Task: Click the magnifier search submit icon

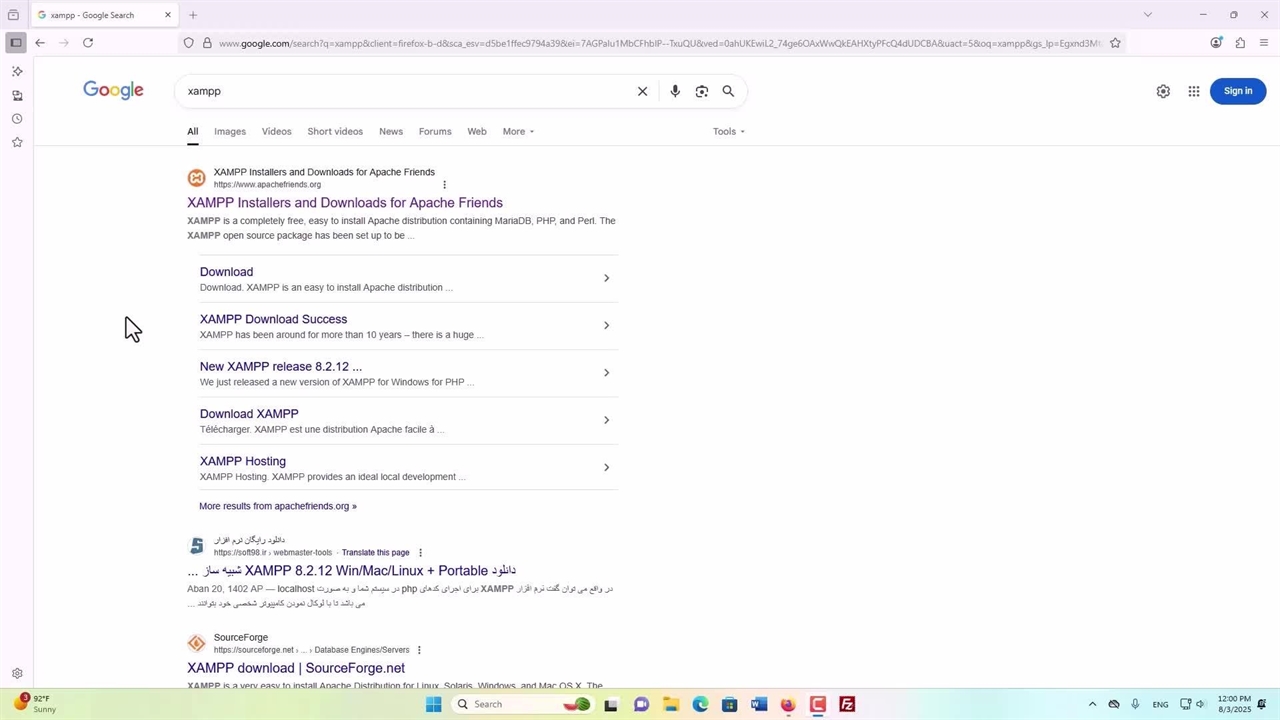Action: click(x=728, y=91)
